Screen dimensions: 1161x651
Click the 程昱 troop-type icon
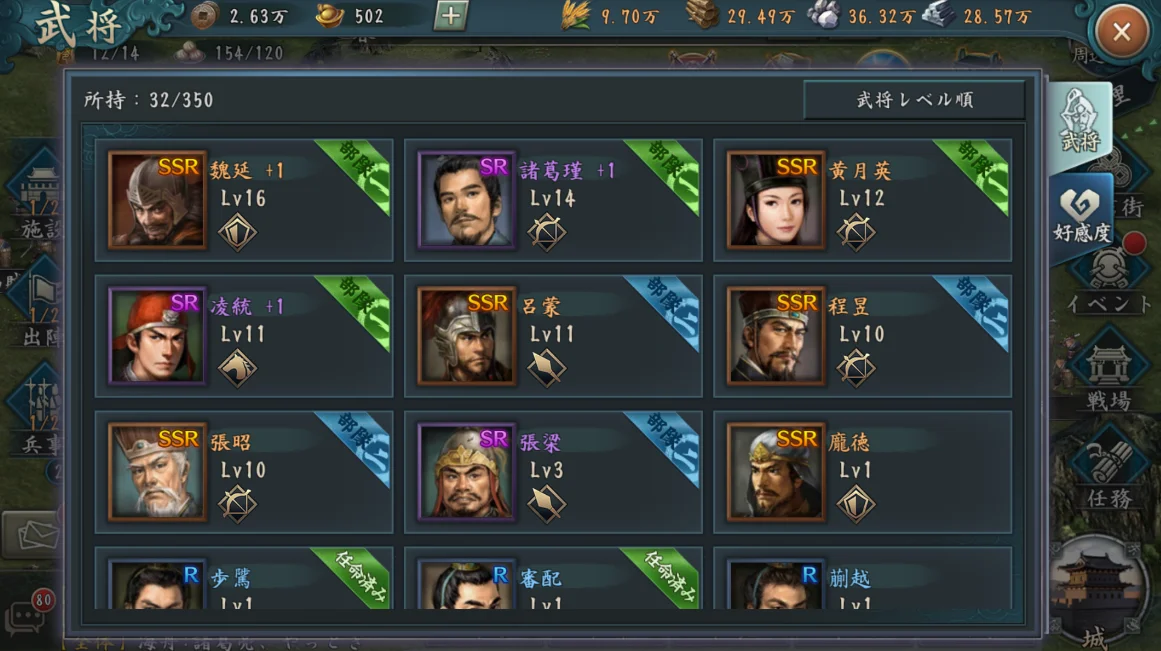pos(856,368)
